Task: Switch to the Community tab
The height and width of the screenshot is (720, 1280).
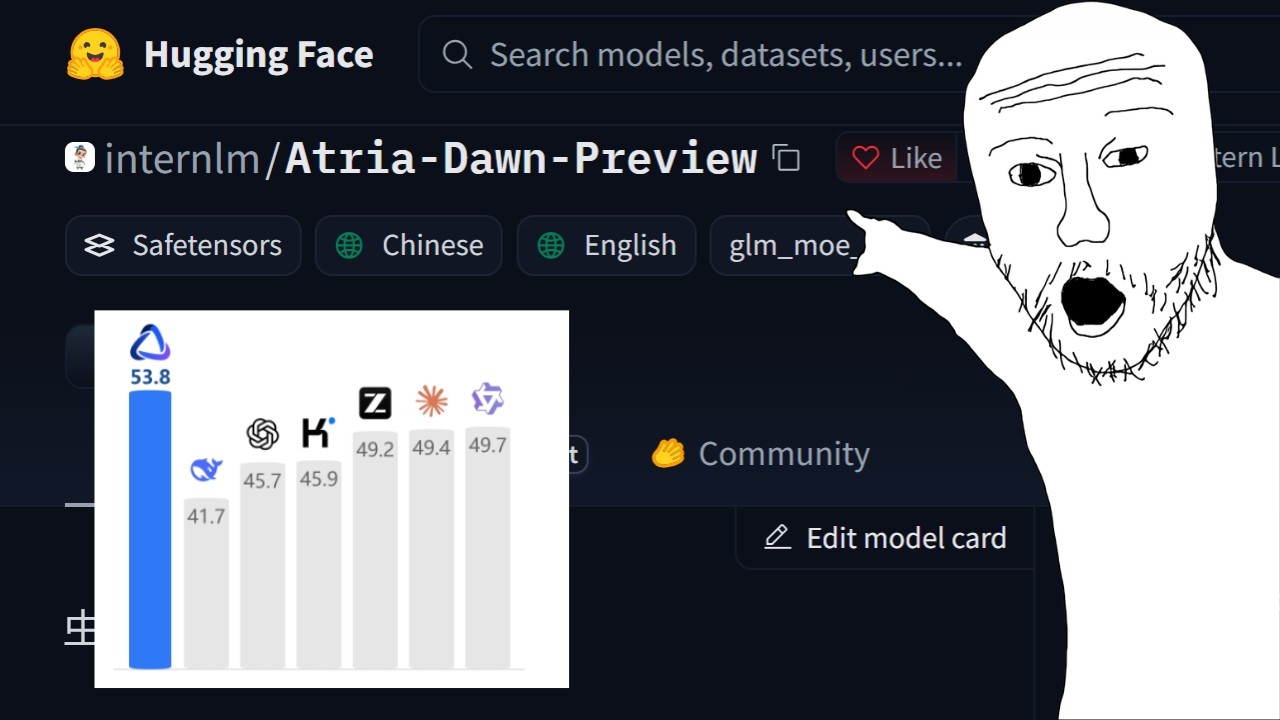Action: point(760,454)
